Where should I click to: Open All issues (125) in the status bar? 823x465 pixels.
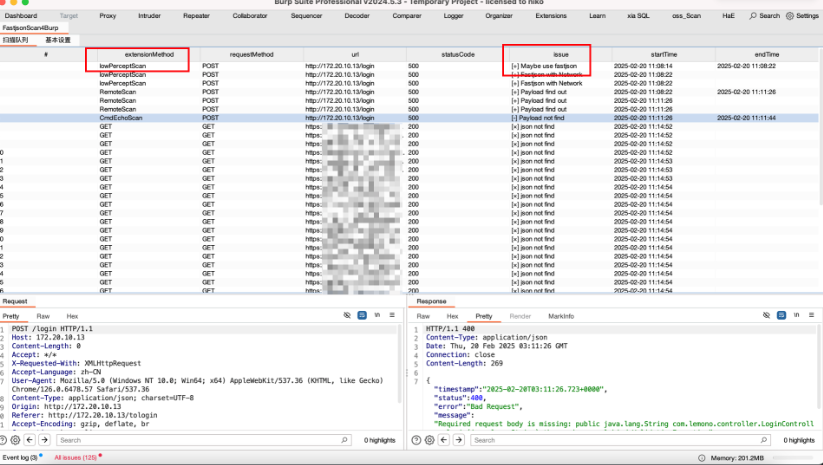click(x=76, y=458)
